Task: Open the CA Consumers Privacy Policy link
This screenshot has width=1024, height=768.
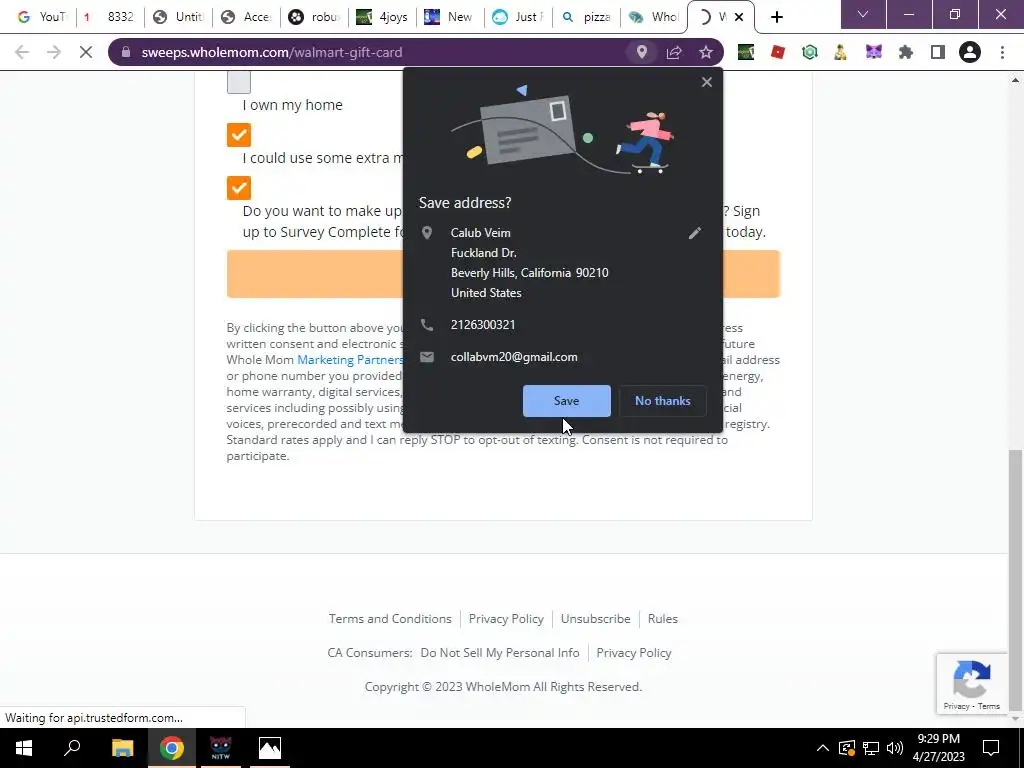Action: (633, 652)
